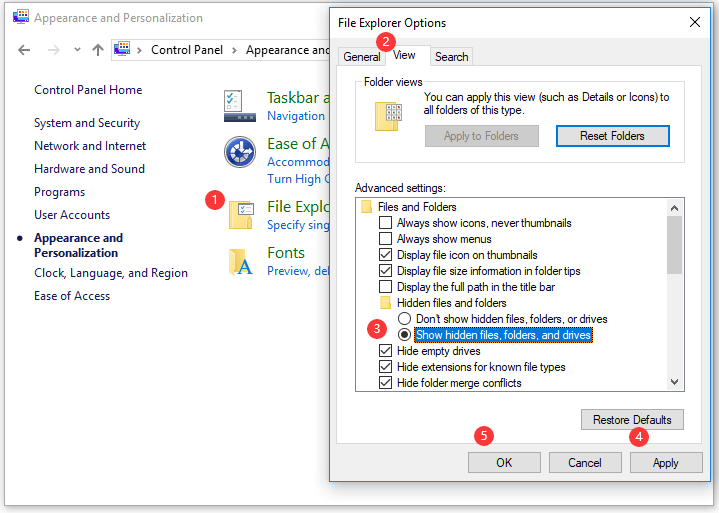719x513 pixels.
Task: Click the Navigation properties link
Action: [296, 116]
